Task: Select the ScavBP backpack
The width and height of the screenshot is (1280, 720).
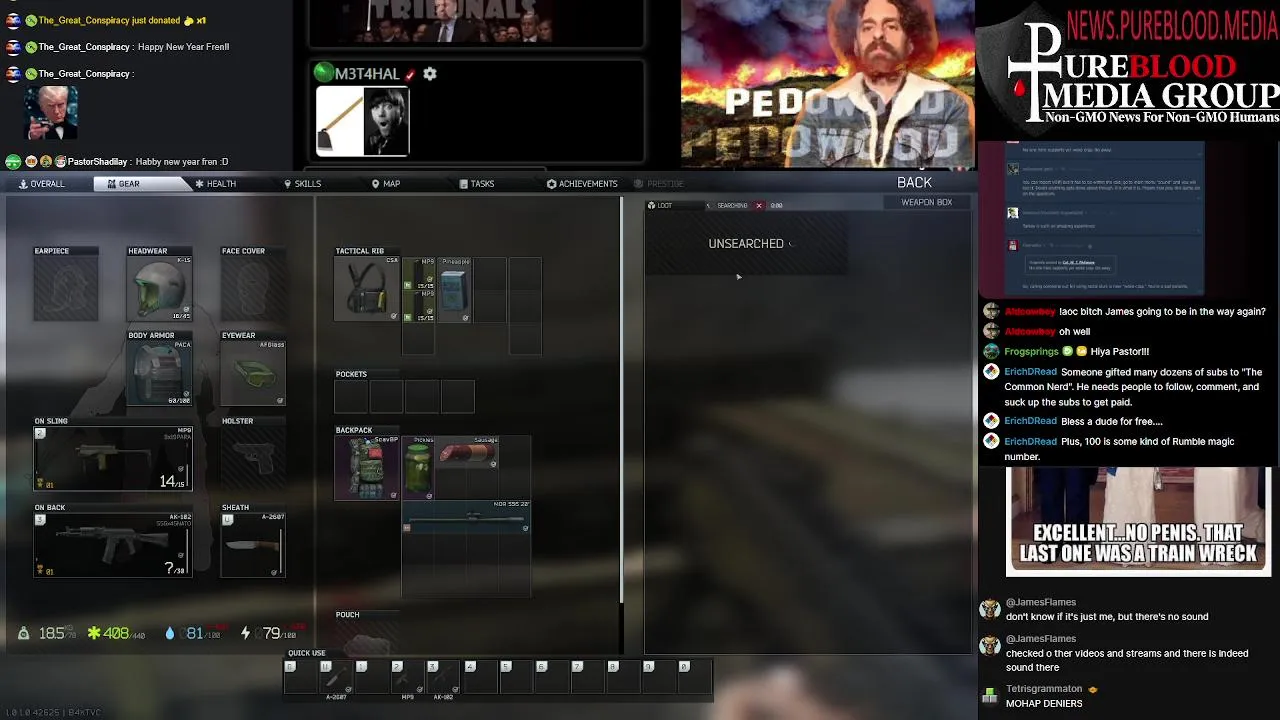Action: (367, 468)
